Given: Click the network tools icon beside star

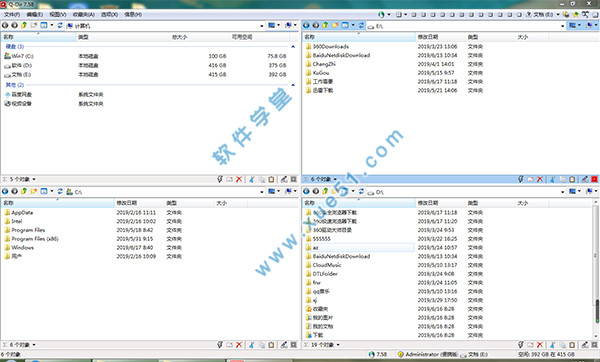Looking at the screenshot, I should (585, 15).
